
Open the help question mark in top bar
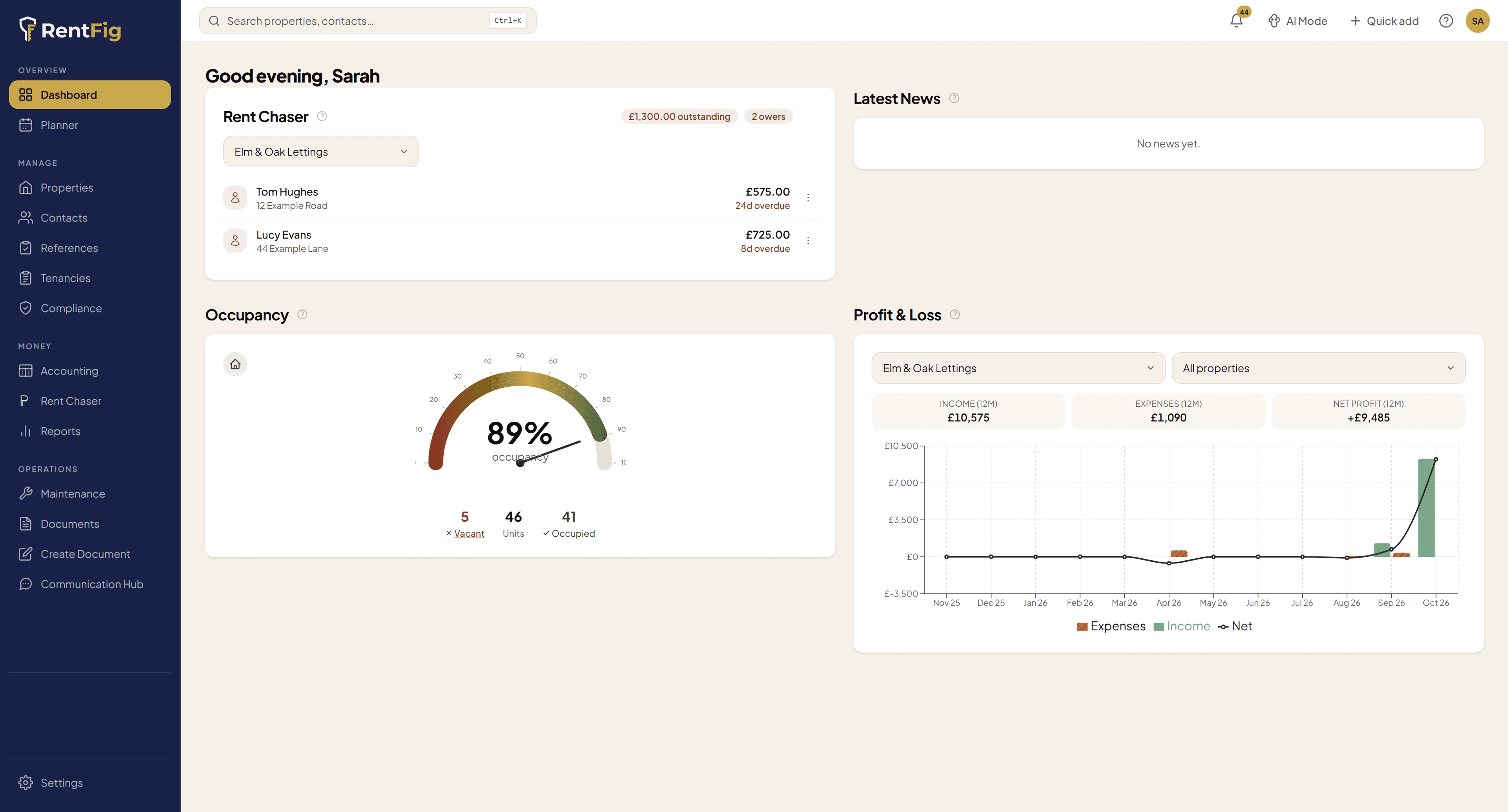coord(1446,21)
